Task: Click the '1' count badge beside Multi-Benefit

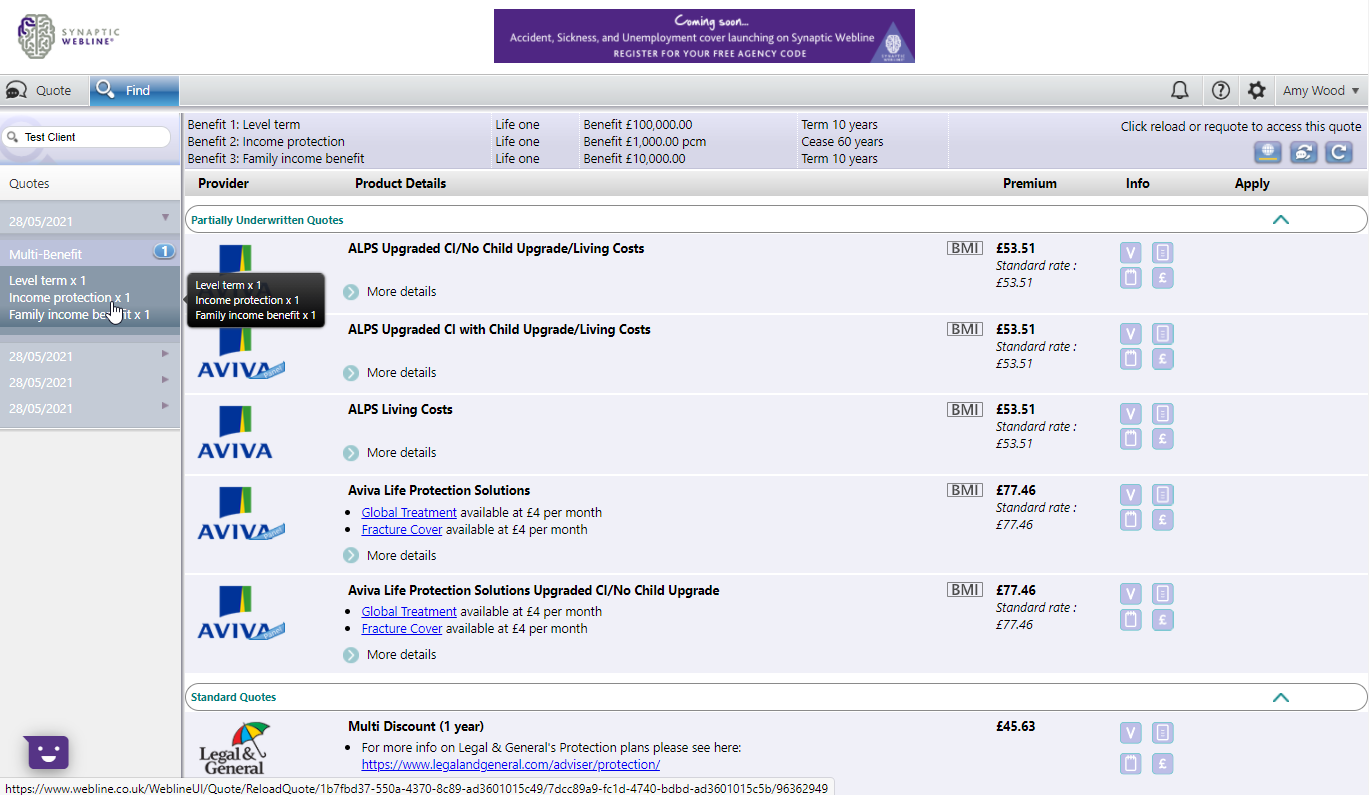Action: click(x=164, y=251)
